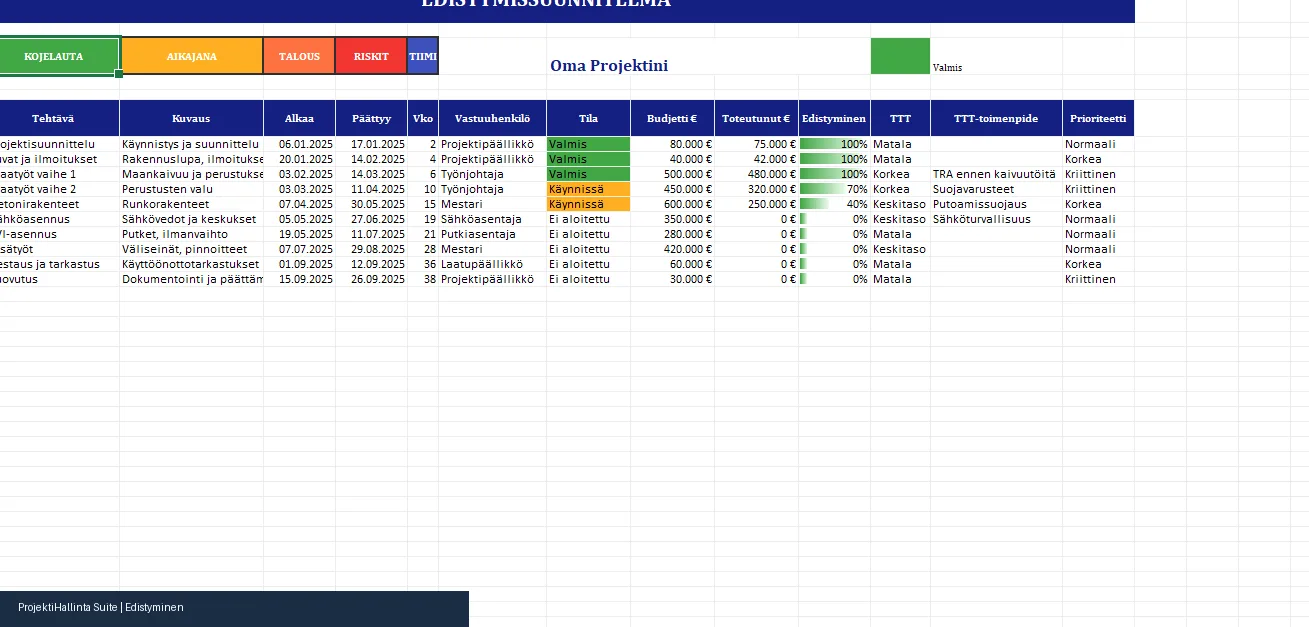Select the "Sähköasentaja" responsible person cell

492,219
